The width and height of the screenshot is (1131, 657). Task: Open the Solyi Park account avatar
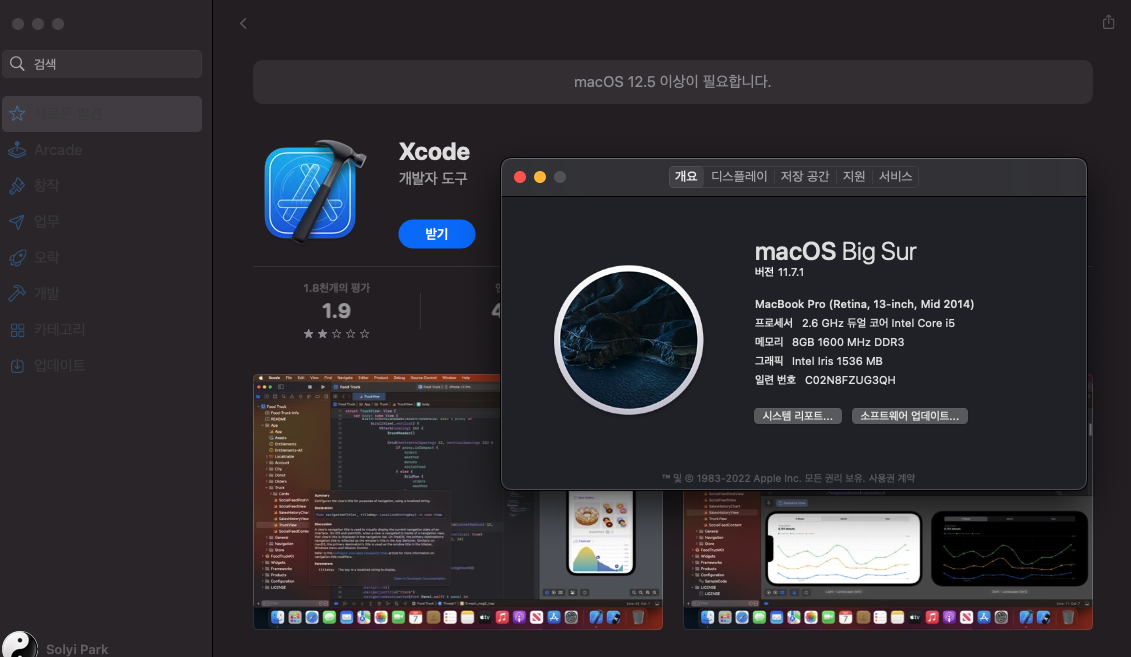19,645
